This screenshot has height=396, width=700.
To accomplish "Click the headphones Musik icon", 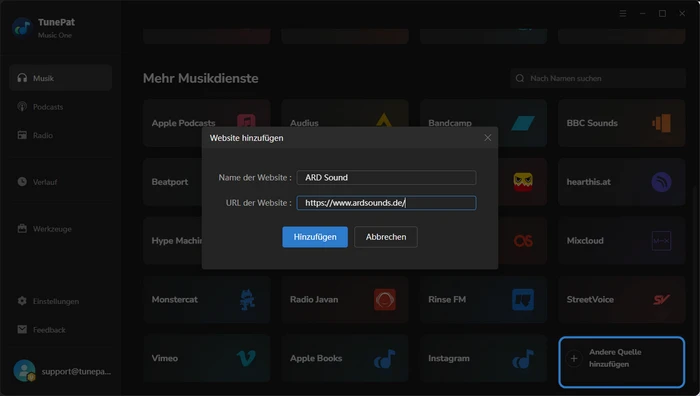I will point(22,78).
